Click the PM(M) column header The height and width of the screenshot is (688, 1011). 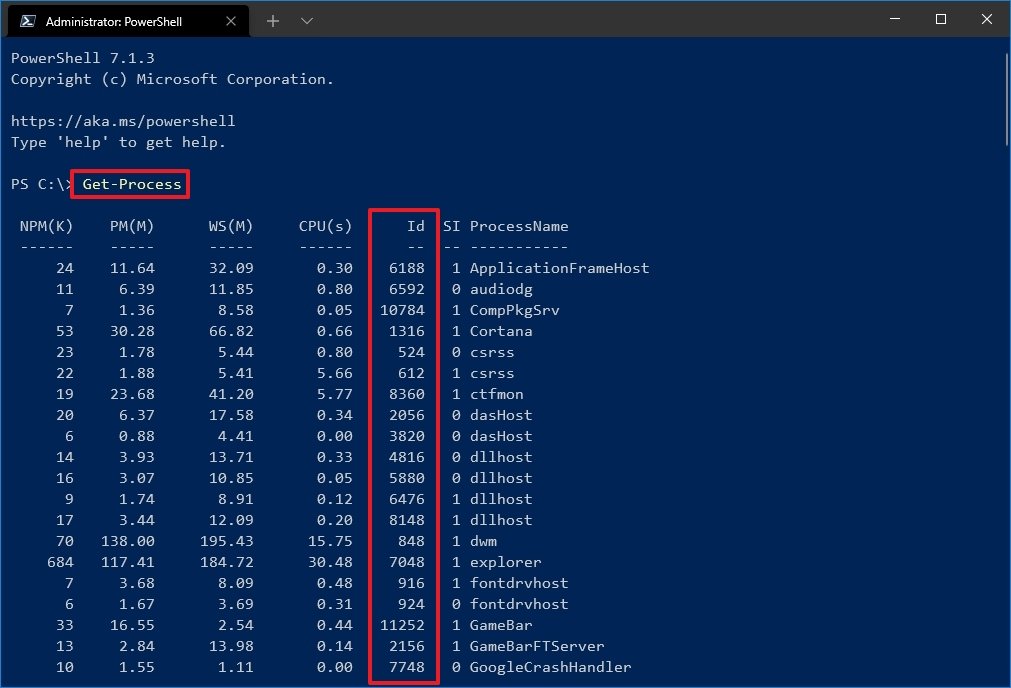click(x=132, y=226)
